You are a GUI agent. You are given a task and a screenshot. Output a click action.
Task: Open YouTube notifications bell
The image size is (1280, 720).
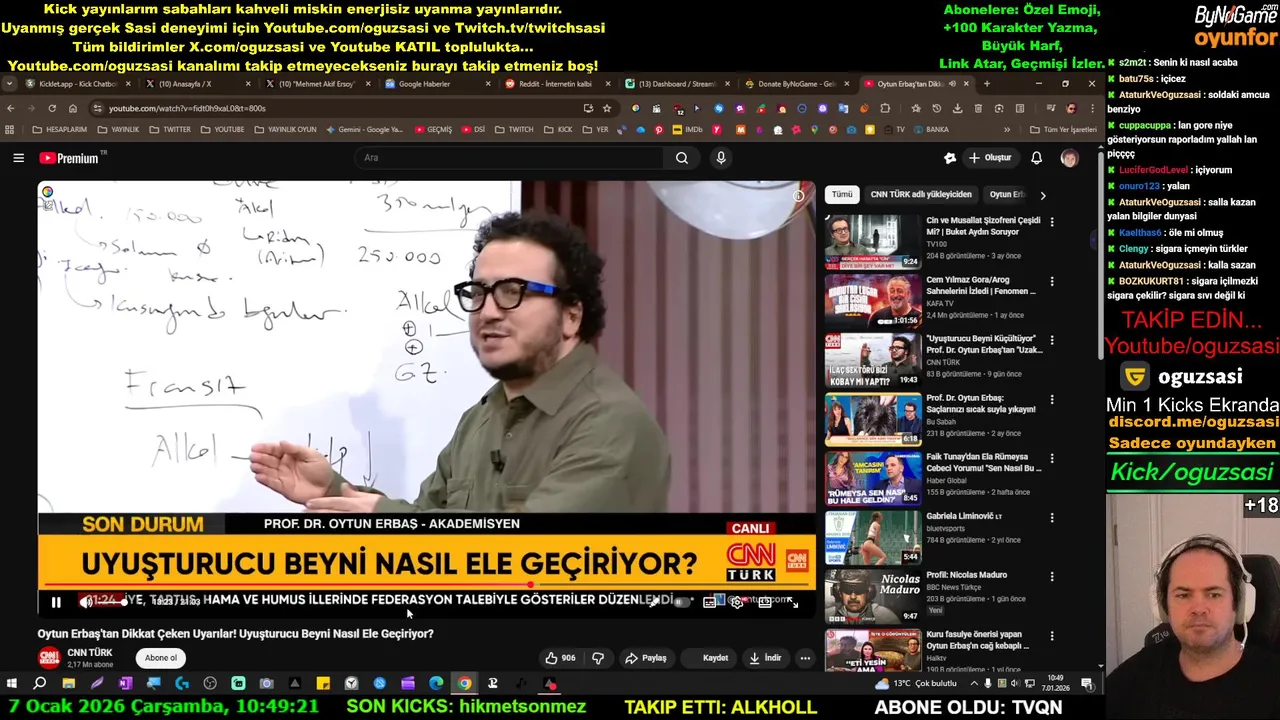1036,158
